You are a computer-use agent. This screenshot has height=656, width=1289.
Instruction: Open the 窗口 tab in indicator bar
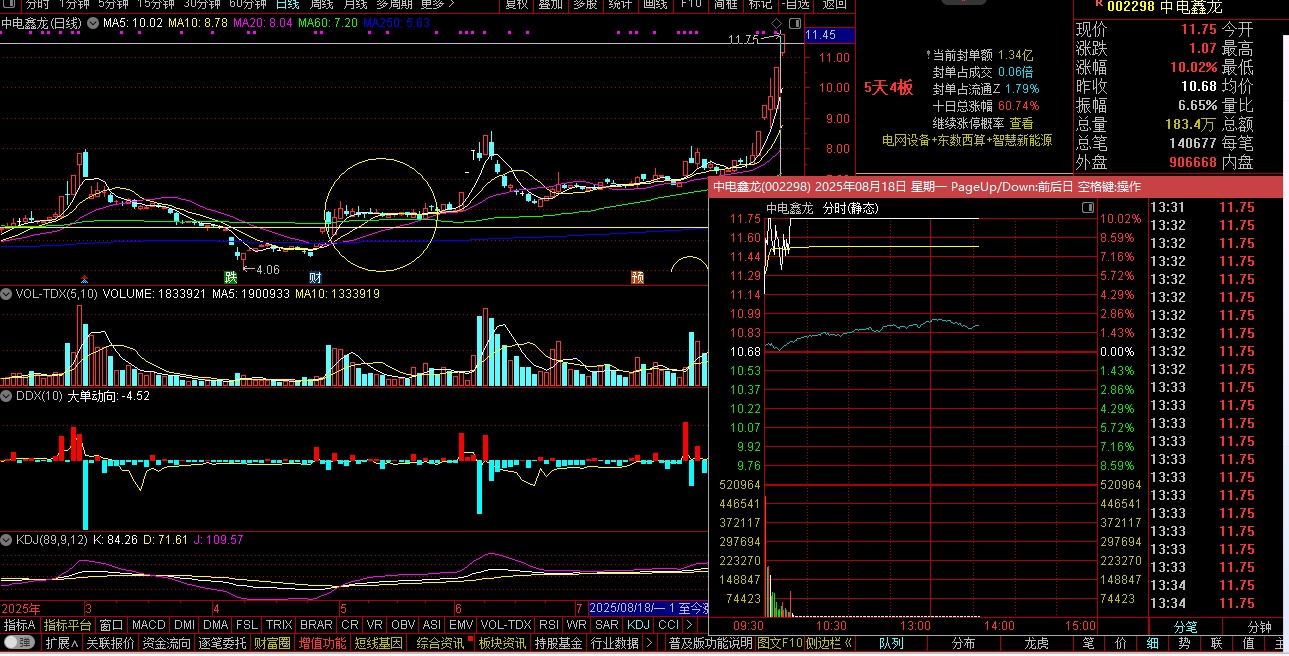(111, 624)
